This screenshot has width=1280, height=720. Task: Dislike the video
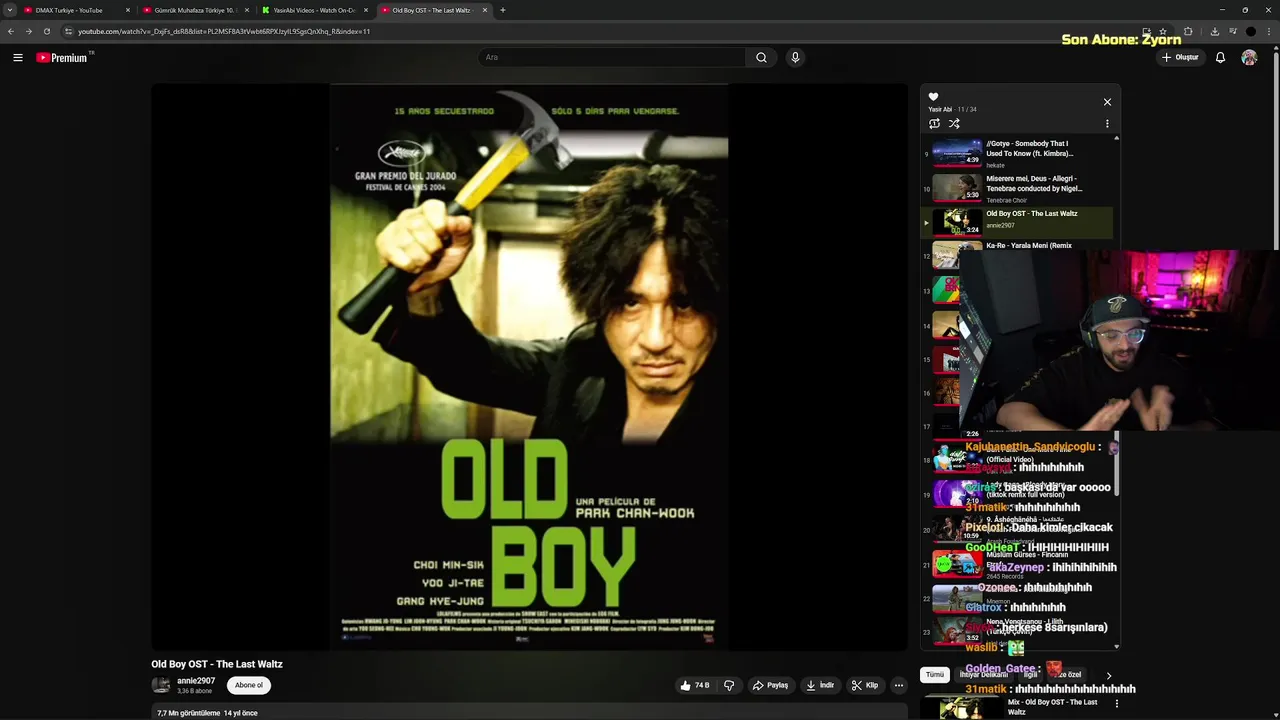click(x=729, y=685)
